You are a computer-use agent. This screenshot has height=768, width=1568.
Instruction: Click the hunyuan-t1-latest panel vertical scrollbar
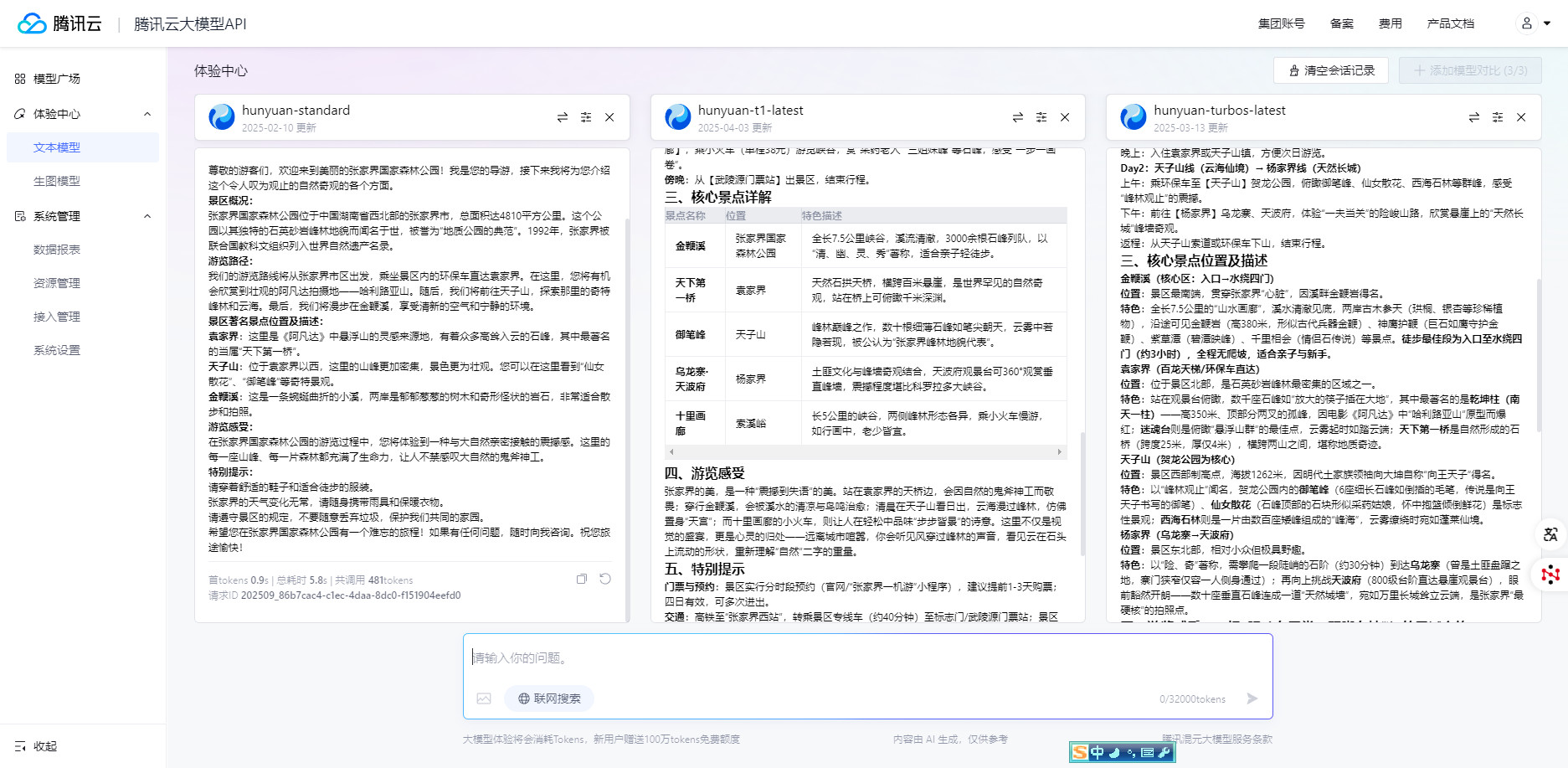click(x=1082, y=494)
